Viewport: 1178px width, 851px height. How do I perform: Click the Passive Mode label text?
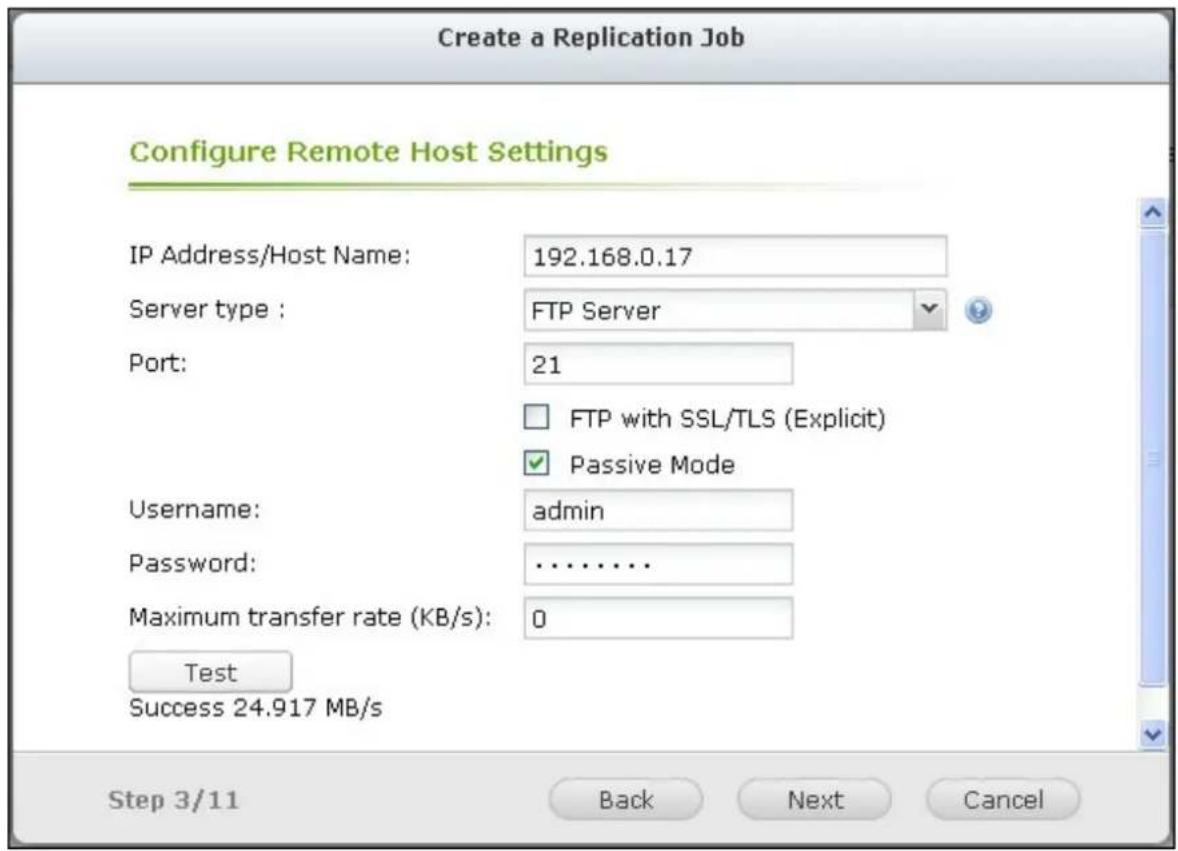tap(652, 465)
